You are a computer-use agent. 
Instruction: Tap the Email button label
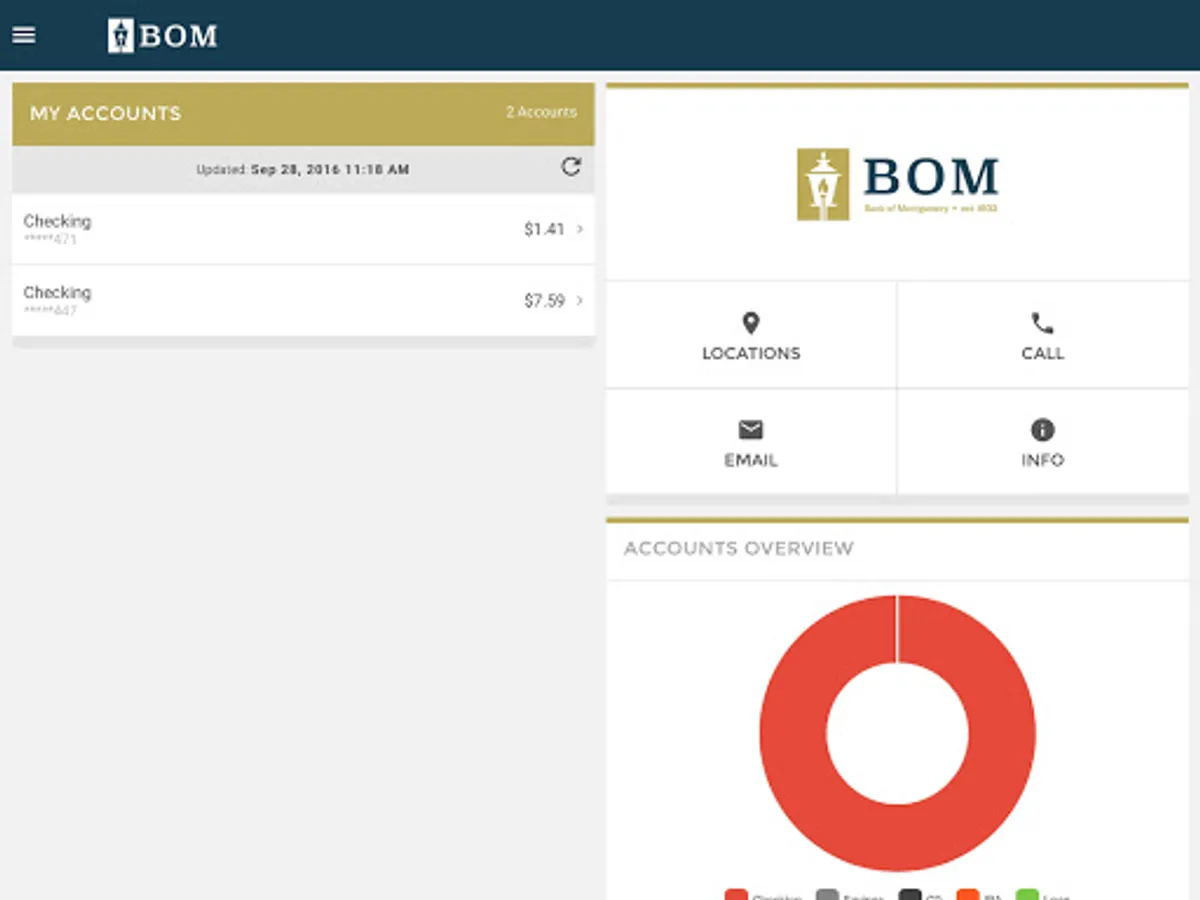[x=751, y=460]
